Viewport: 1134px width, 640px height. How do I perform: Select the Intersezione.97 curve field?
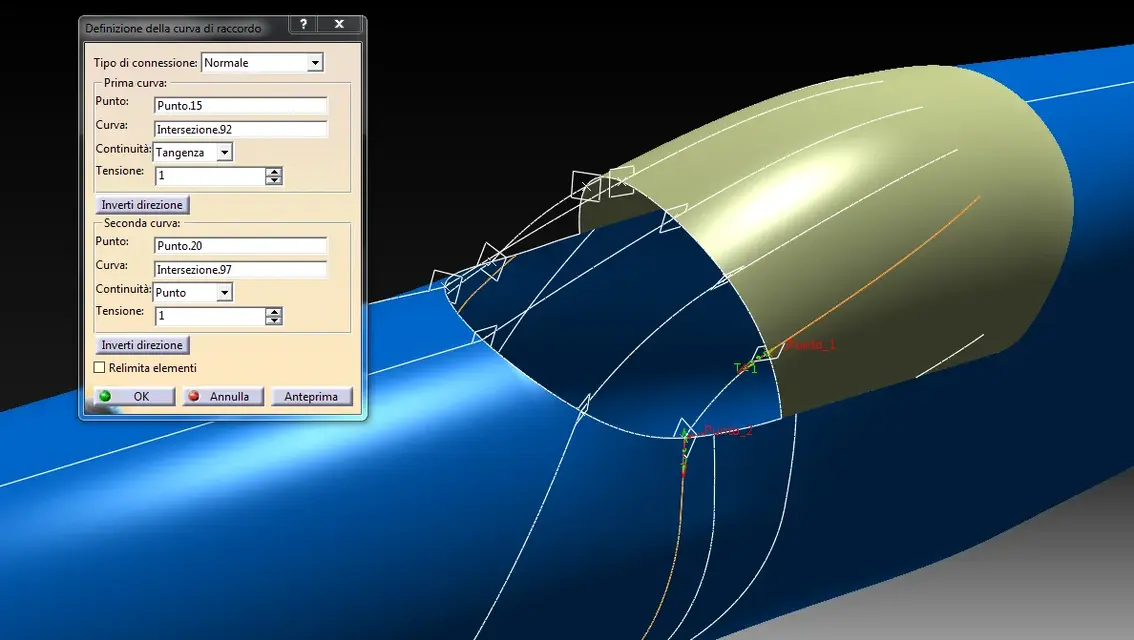coord(241,270)
